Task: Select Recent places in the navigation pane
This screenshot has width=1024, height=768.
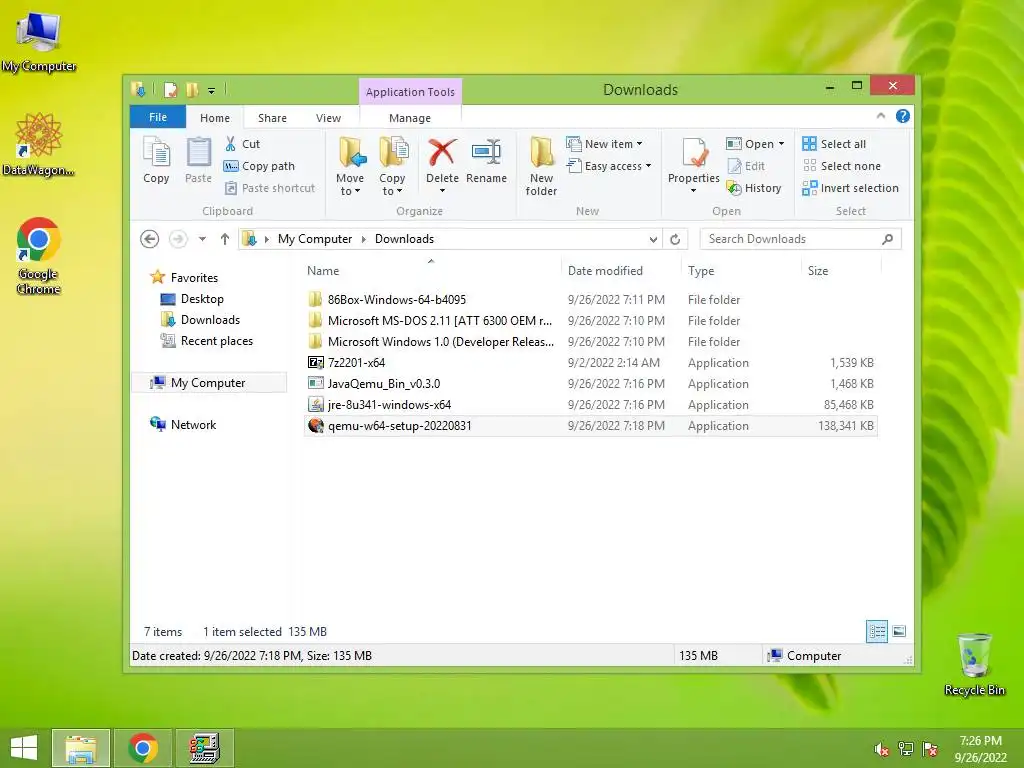Action: pos(206,341)
